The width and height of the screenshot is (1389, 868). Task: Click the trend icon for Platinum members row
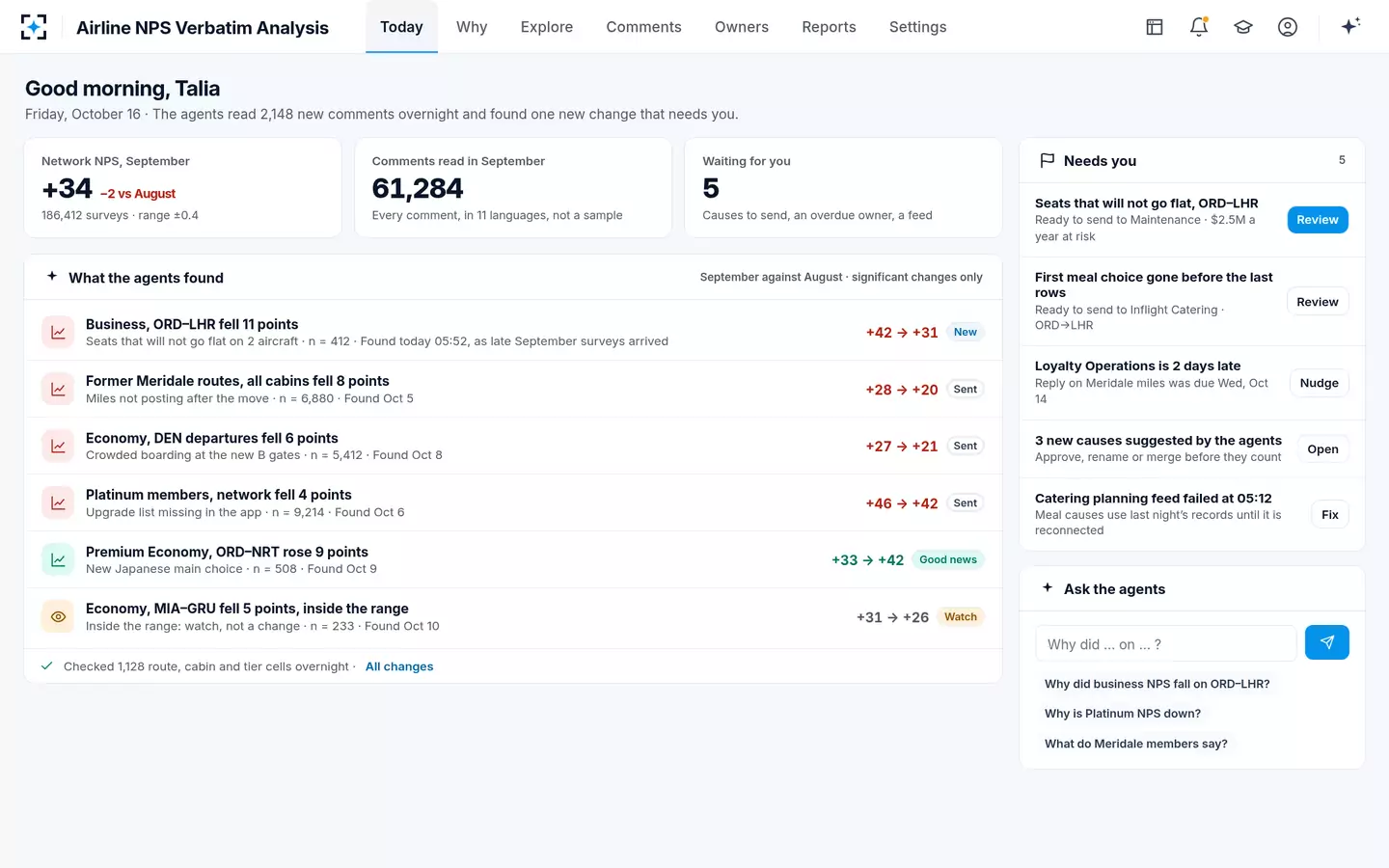pyautogui.click(x=58, y=502)
